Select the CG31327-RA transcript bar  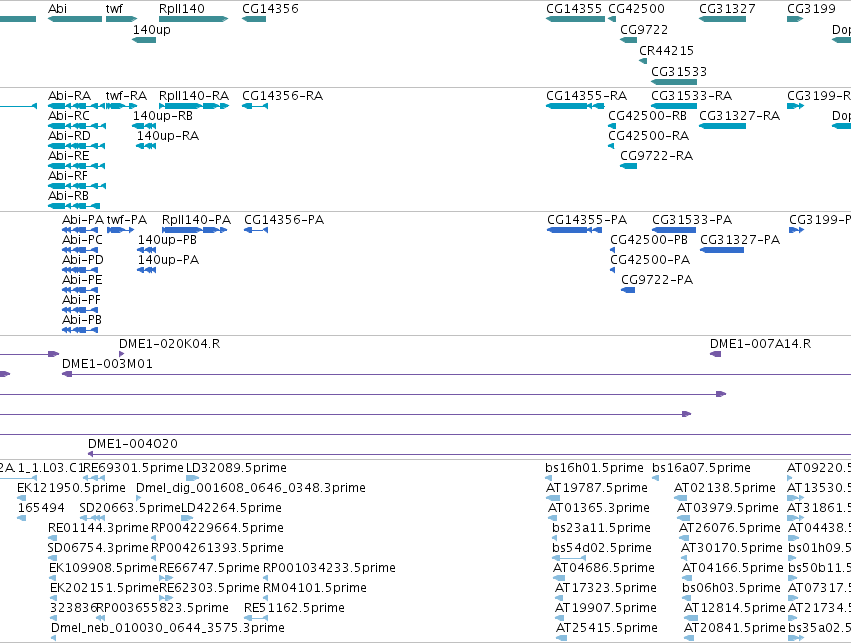click(722, 126)
